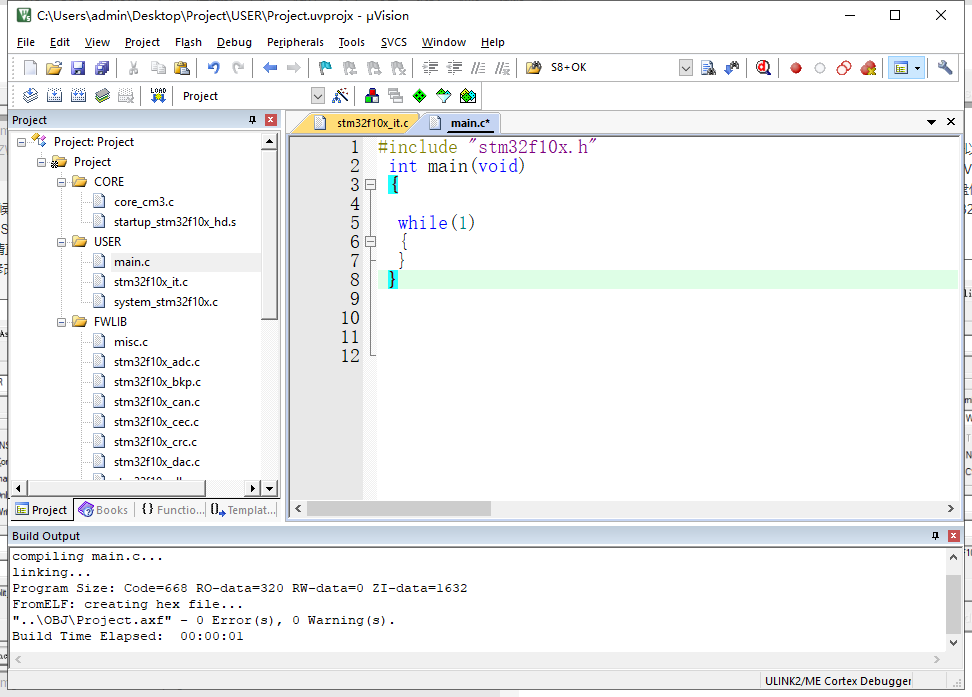Fold the while block at line 6
The image size is (972, 697).
point(370,242)
